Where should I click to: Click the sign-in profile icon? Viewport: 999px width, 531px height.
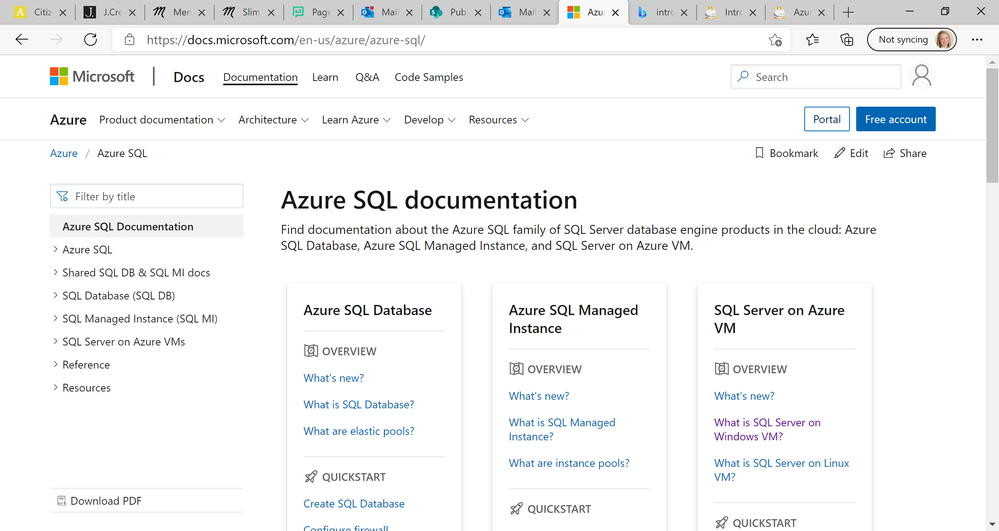point(922,77)
